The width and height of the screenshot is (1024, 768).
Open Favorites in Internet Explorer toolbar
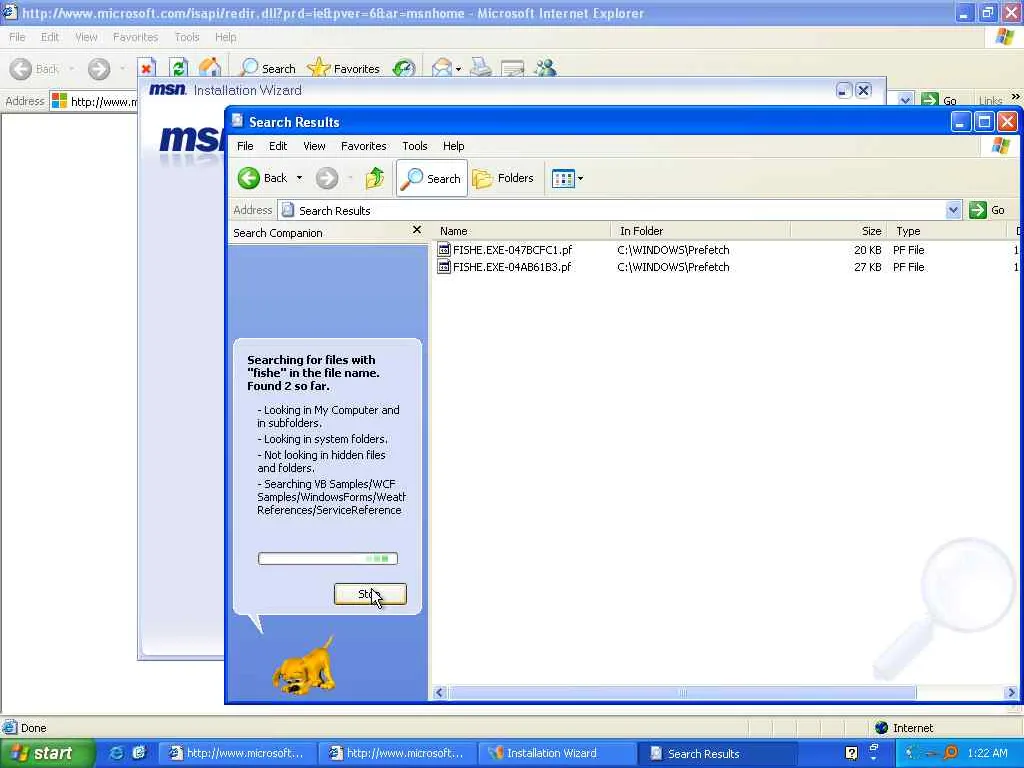[344, 69]
